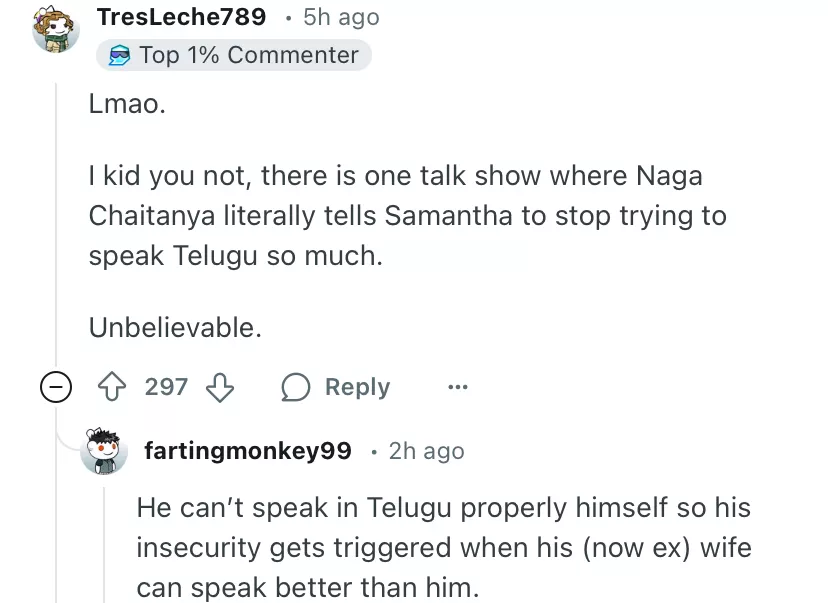Click the Top 1% Commenter label text
This screenshot has height=603, width=828.
(x=248, y=55)
